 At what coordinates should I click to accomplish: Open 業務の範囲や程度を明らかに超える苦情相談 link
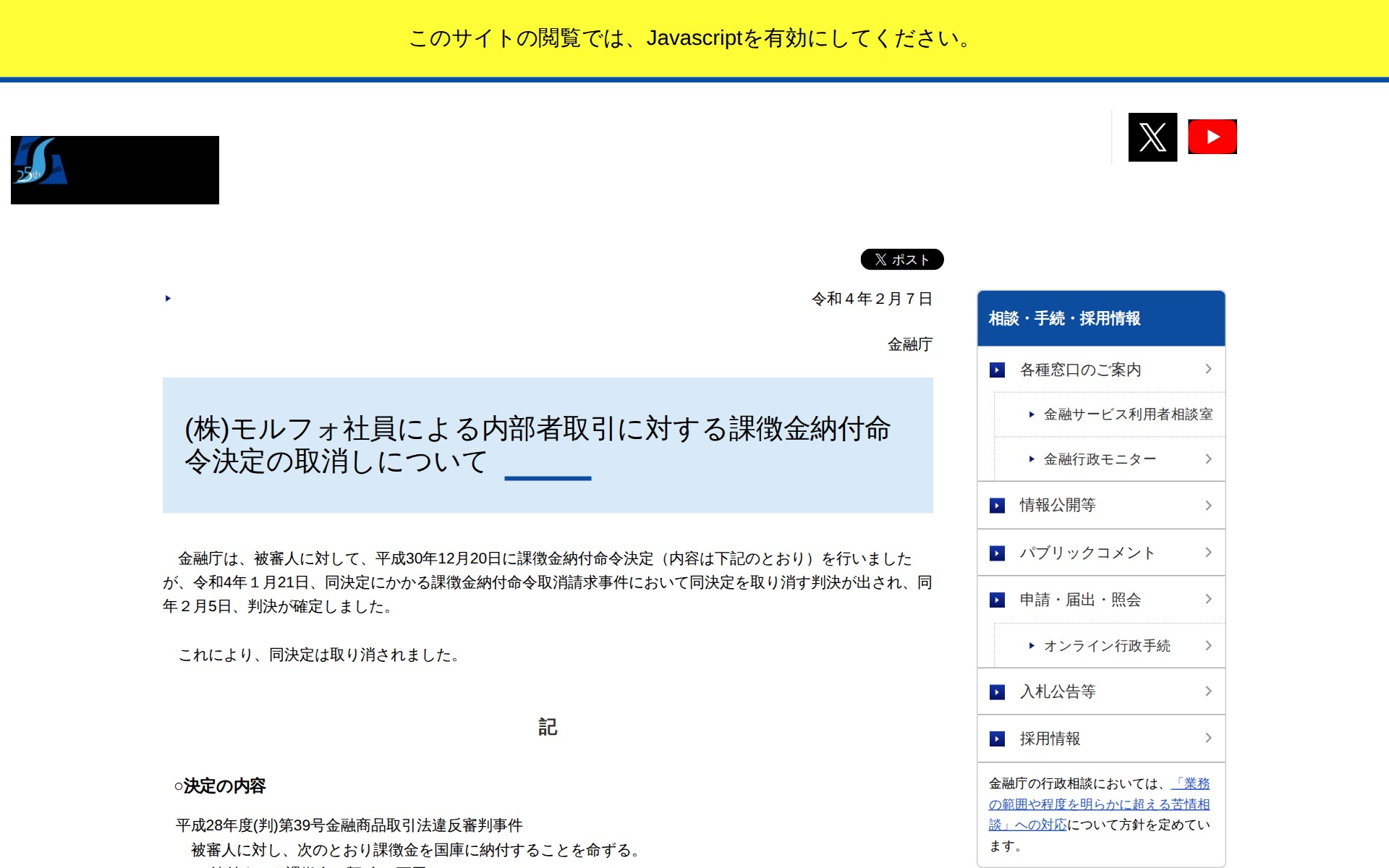coord(1098,804)
